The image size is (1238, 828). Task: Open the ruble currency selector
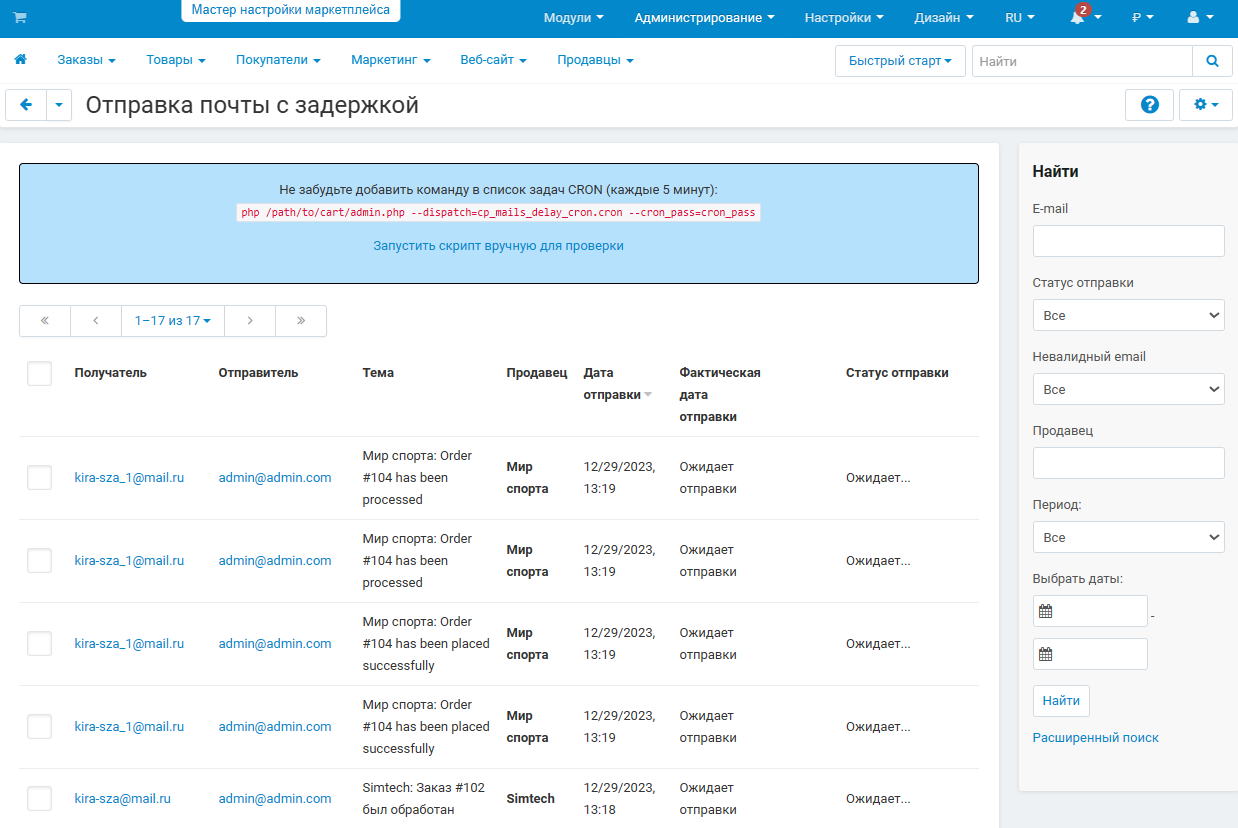(x=1143, y=18)
